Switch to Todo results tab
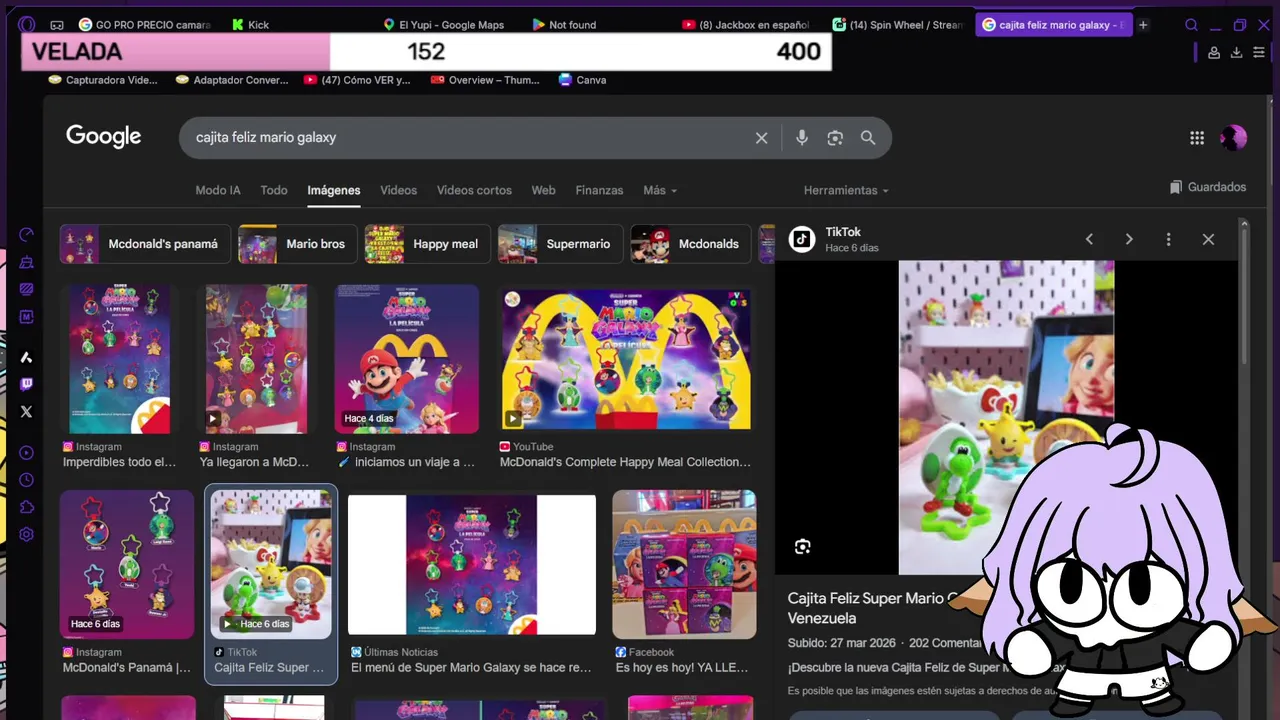This screenshot has height=720, width=1280. point(274,190)
